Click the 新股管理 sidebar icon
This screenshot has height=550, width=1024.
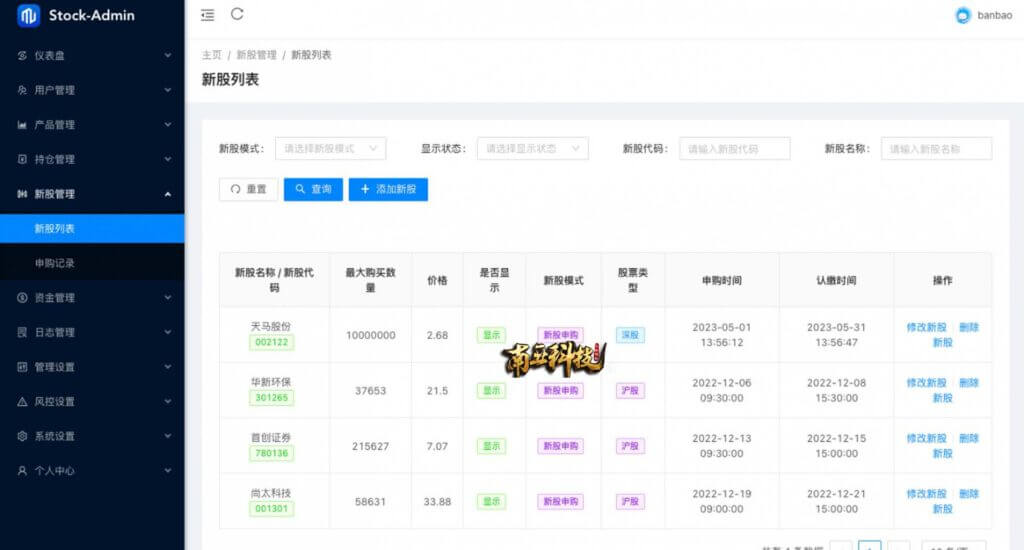point(22,194)
